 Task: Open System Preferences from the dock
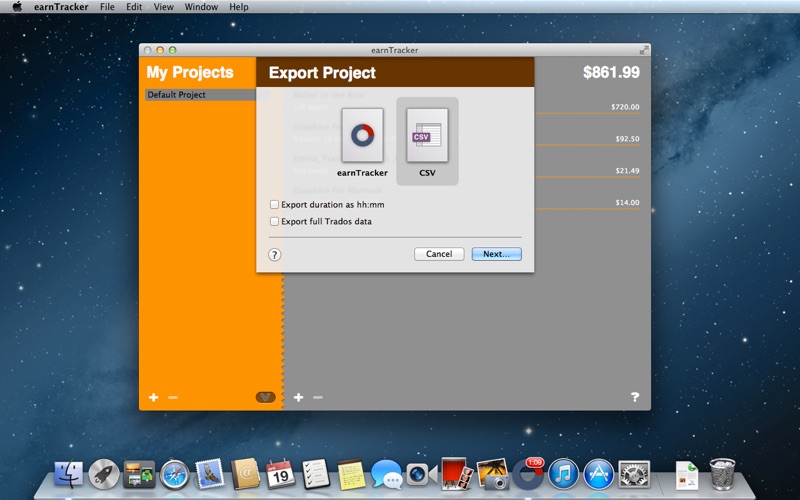coord(634,474)
